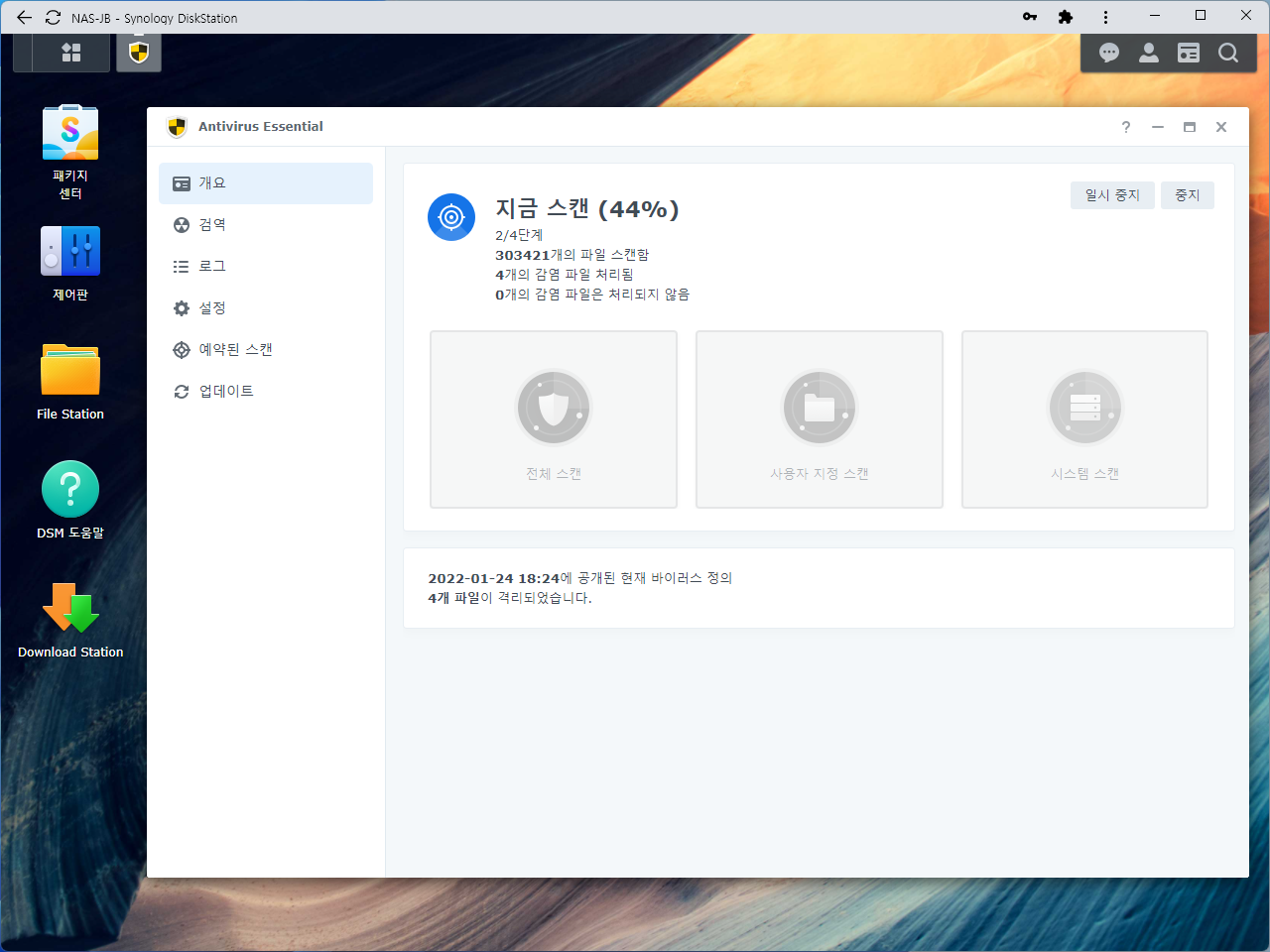Click the 전체 스캔 shield icon
This screenshot has width=1270, height=952.
(x=554, y=408)
